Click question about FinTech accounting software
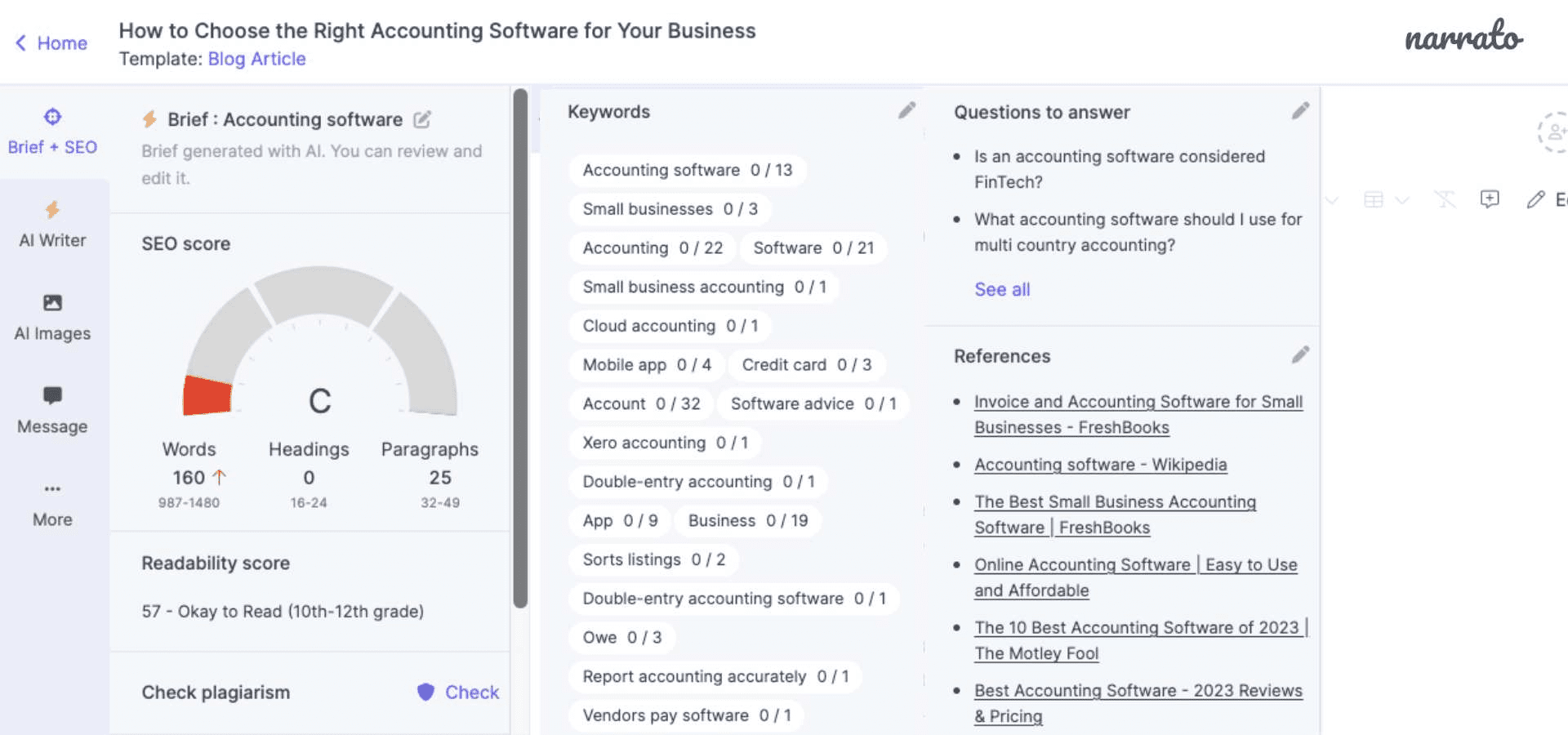The image size is (1568, 735). click(x=1120, y=169)
